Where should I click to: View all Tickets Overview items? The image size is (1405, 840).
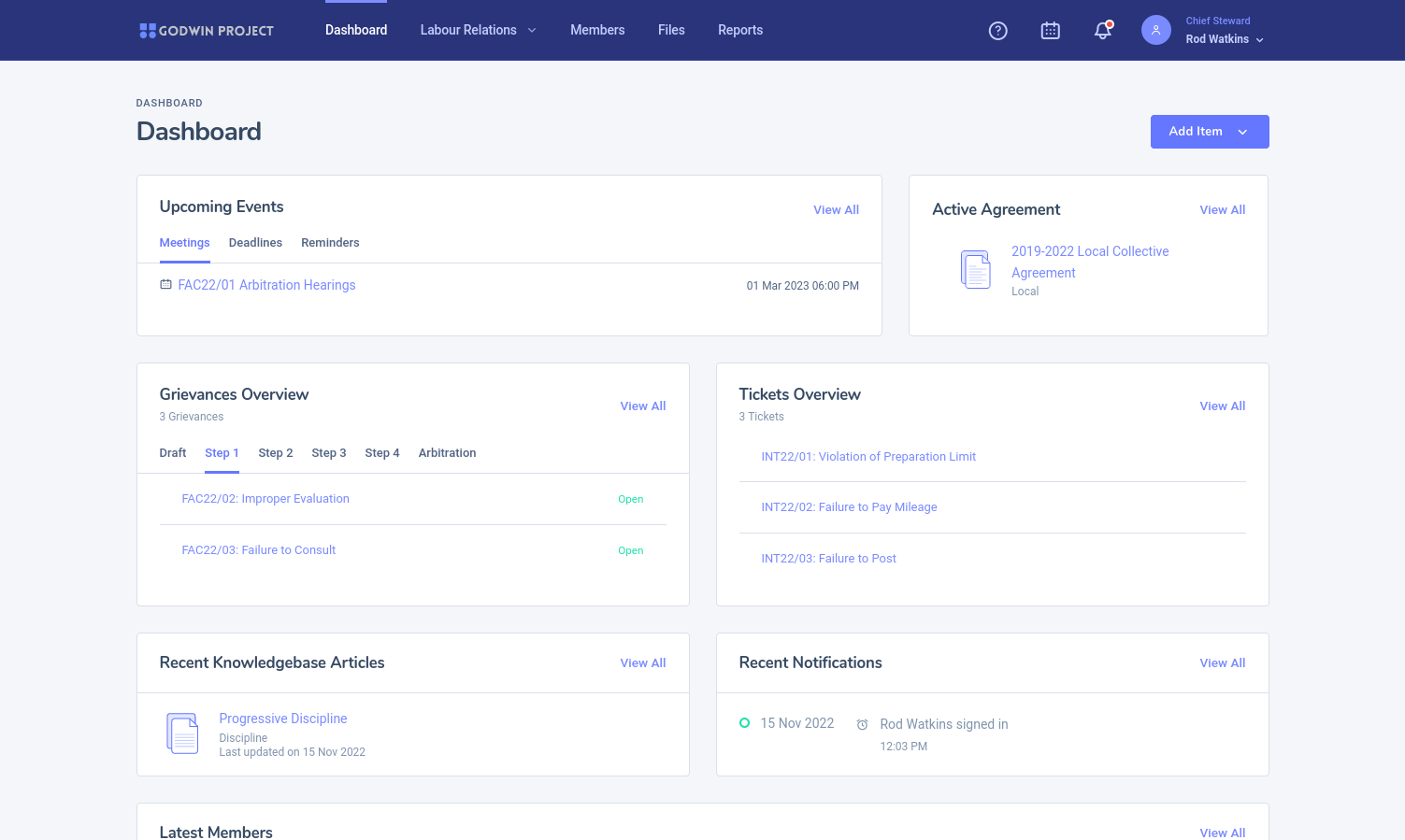pos(1222,406)
